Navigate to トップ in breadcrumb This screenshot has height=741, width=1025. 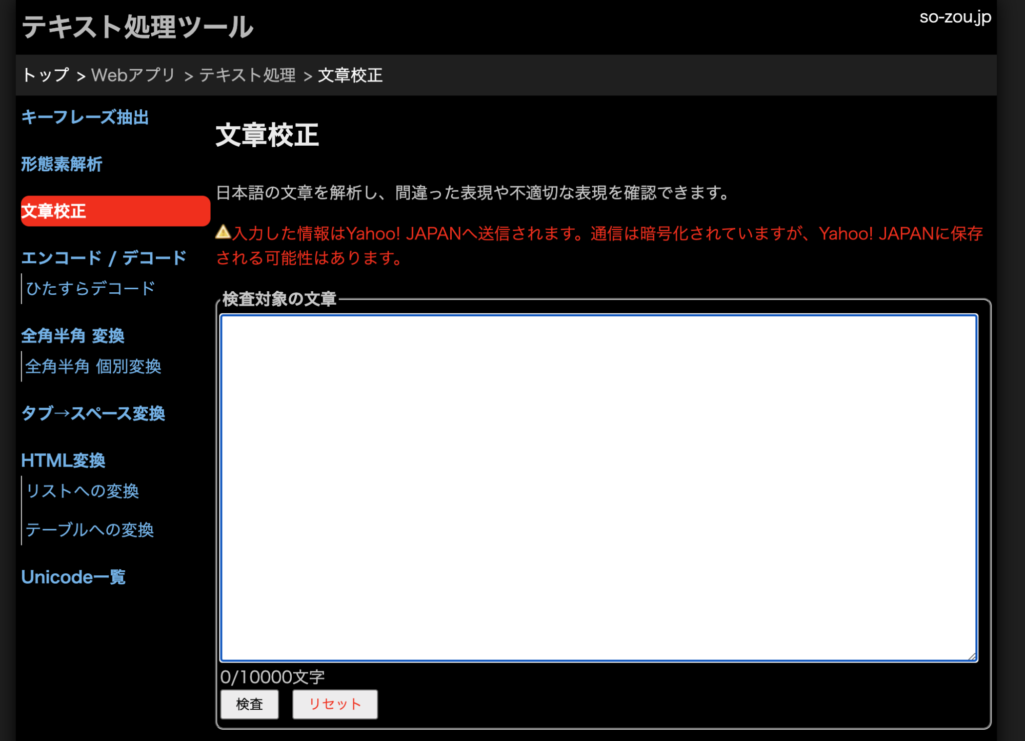[x=44, y=75]
